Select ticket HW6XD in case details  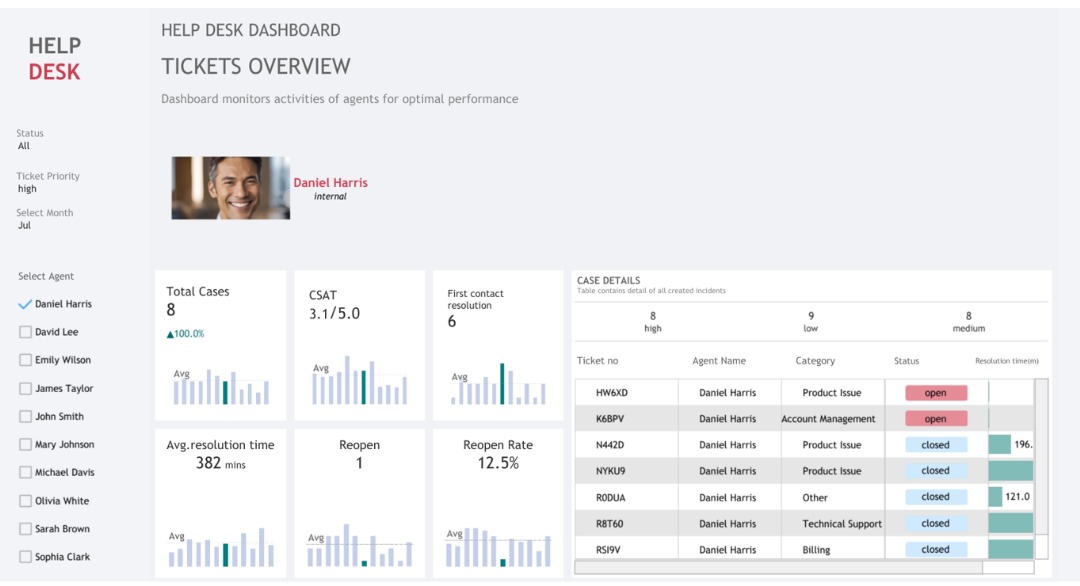612,393
